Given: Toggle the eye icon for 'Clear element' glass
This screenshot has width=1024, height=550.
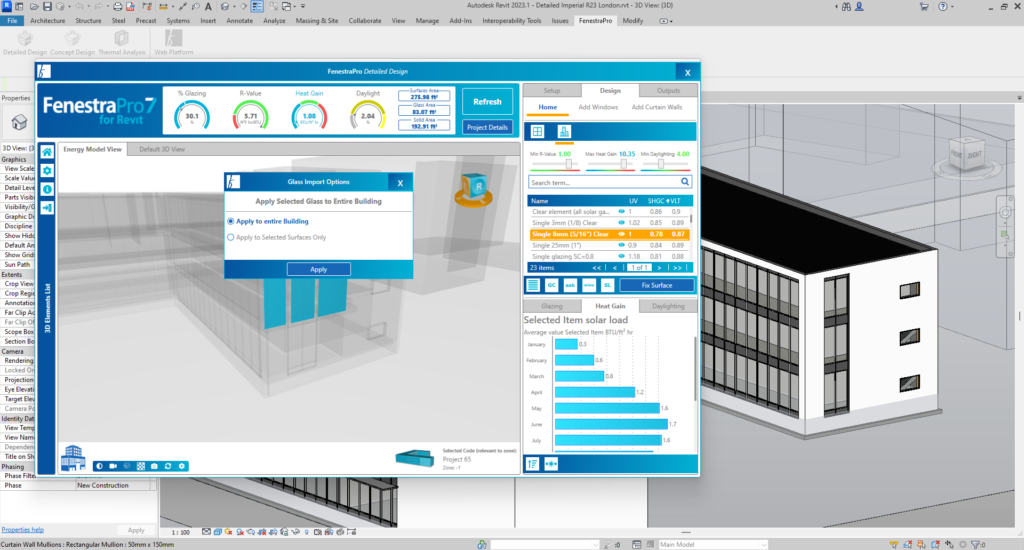Looking at the screenshot, I should pyautogui.click(x=622, y=212).
